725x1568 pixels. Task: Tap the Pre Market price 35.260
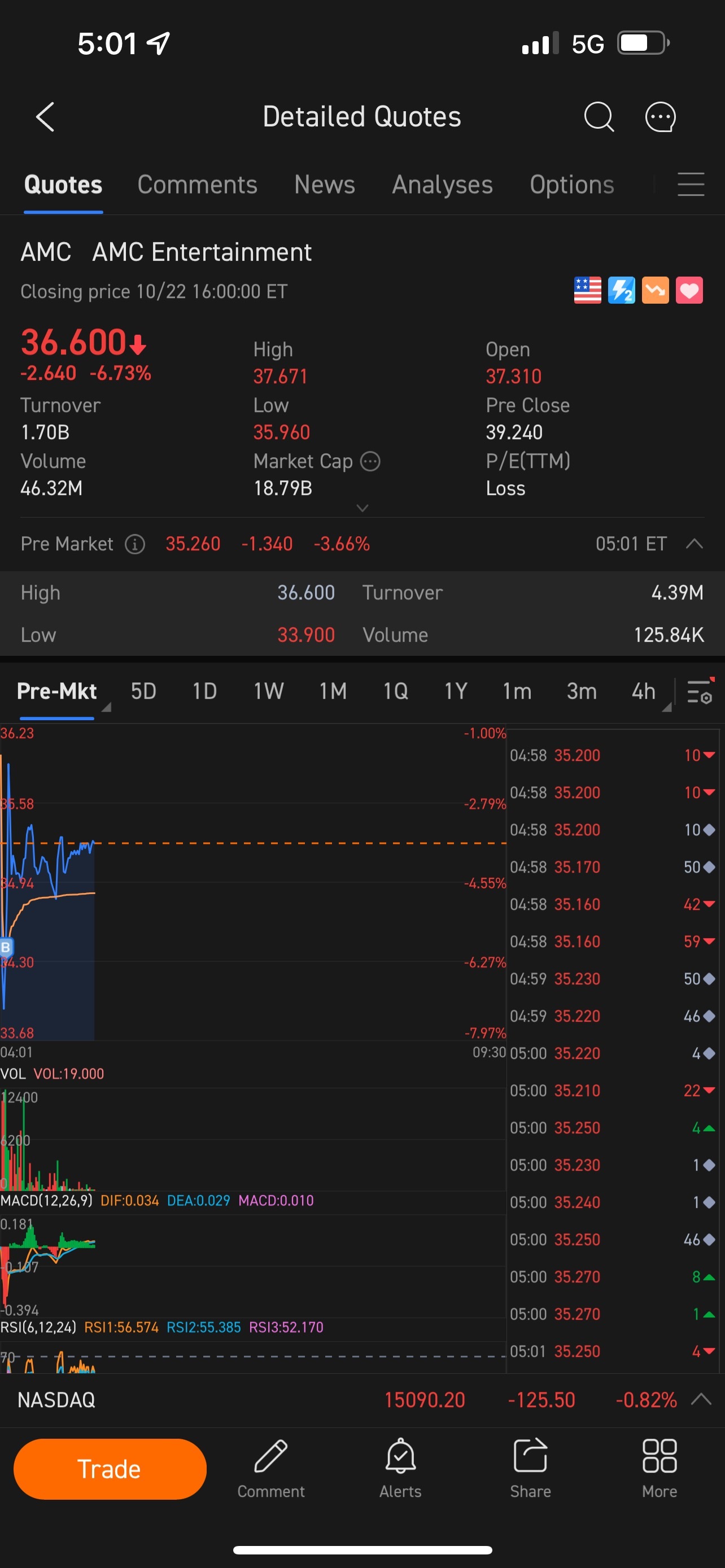pyautogui.click(x=193, y=544)
